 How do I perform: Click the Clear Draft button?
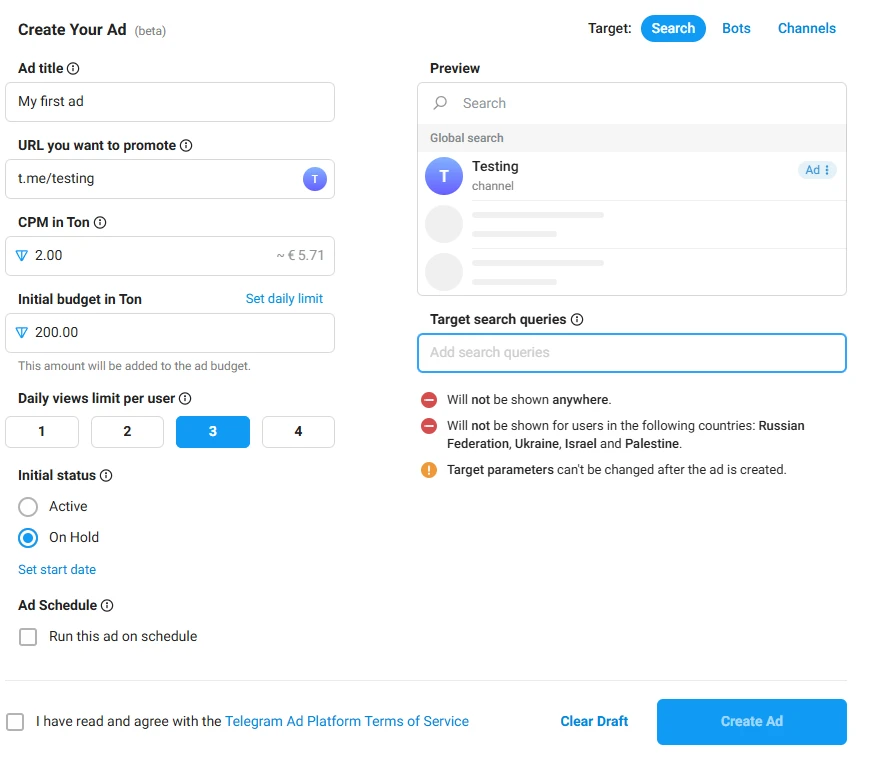594,722
